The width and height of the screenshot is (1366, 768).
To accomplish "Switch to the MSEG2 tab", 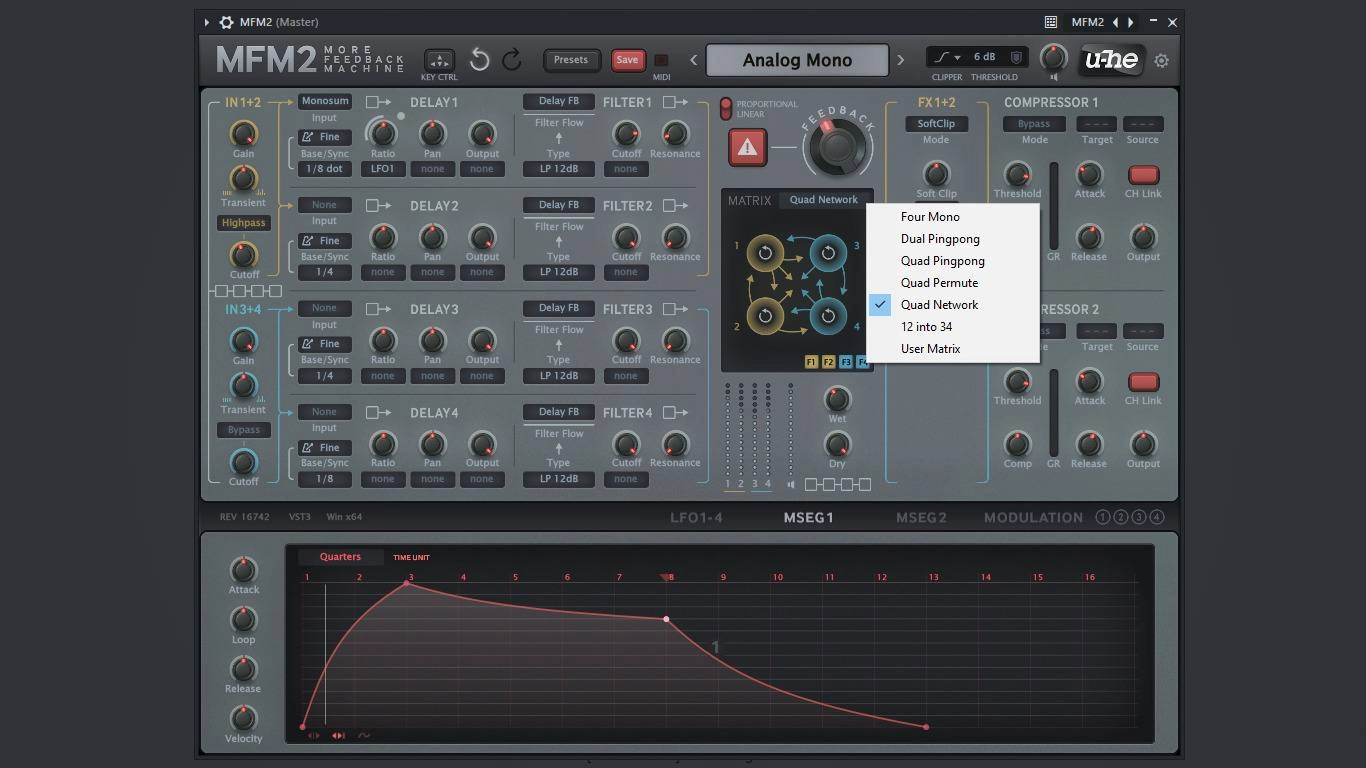I will (921, 518).
